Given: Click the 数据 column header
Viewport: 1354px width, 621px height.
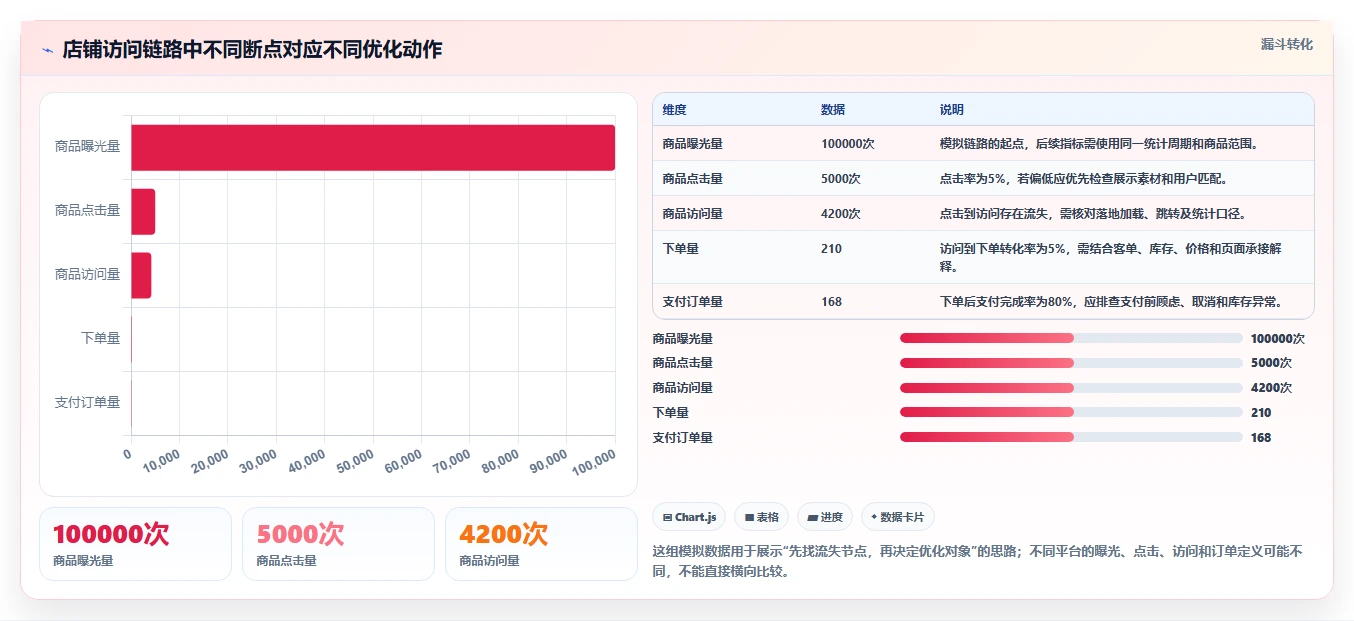Looking at the screenshot, I should [833, 110].
